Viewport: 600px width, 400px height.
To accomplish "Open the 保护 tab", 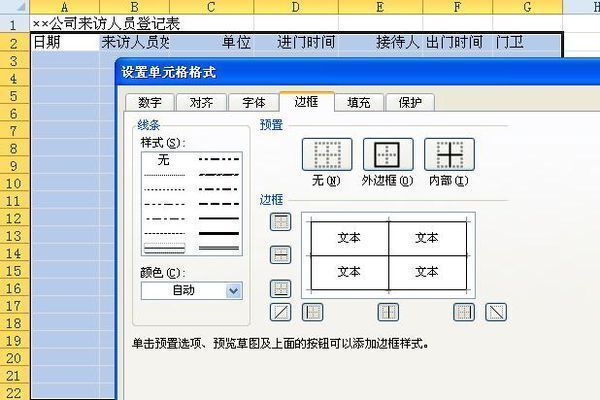I will point(410,102).
